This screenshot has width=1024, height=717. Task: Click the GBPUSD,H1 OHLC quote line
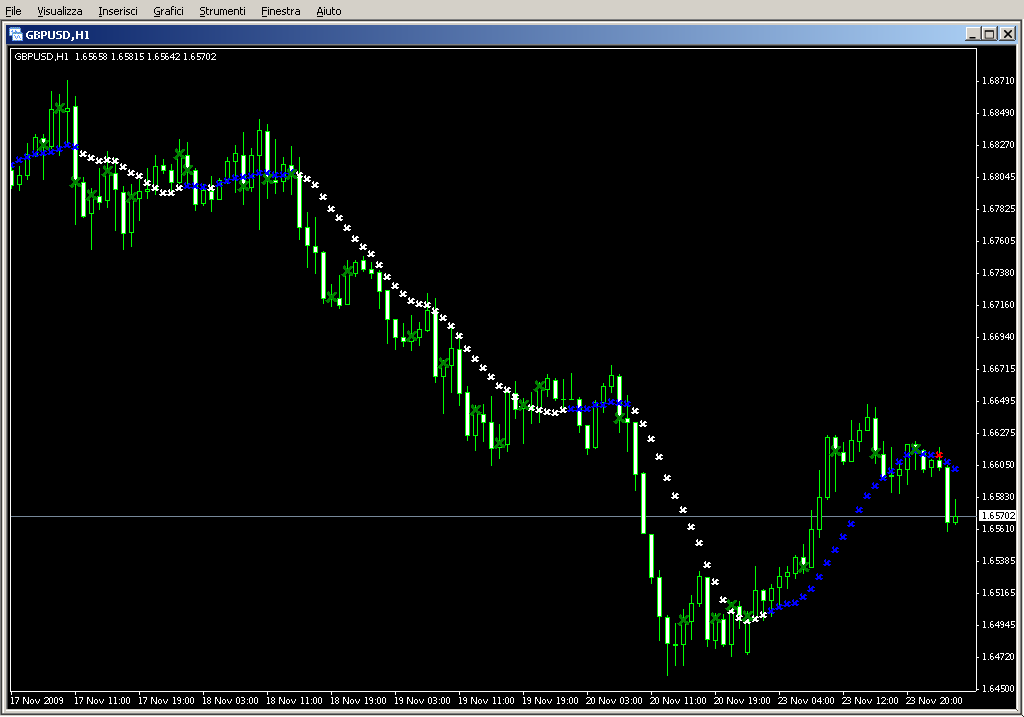click(116, 57)
